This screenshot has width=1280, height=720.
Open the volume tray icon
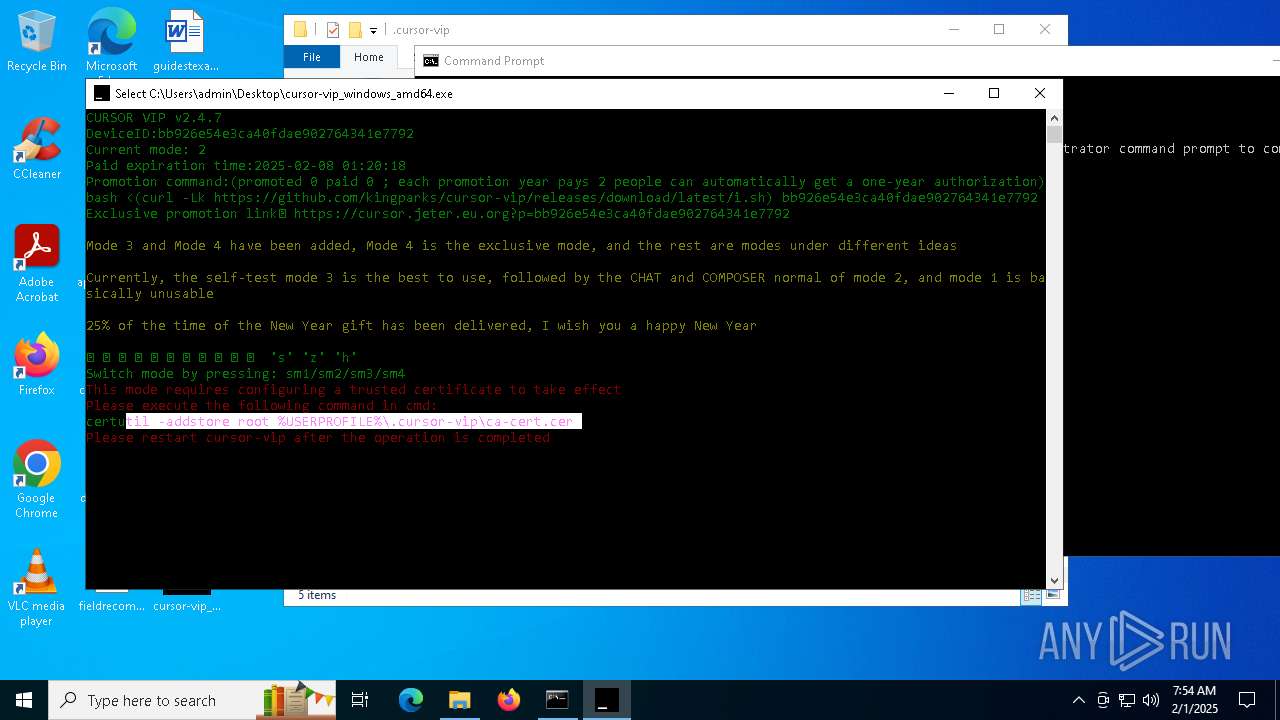[1151, 700]
